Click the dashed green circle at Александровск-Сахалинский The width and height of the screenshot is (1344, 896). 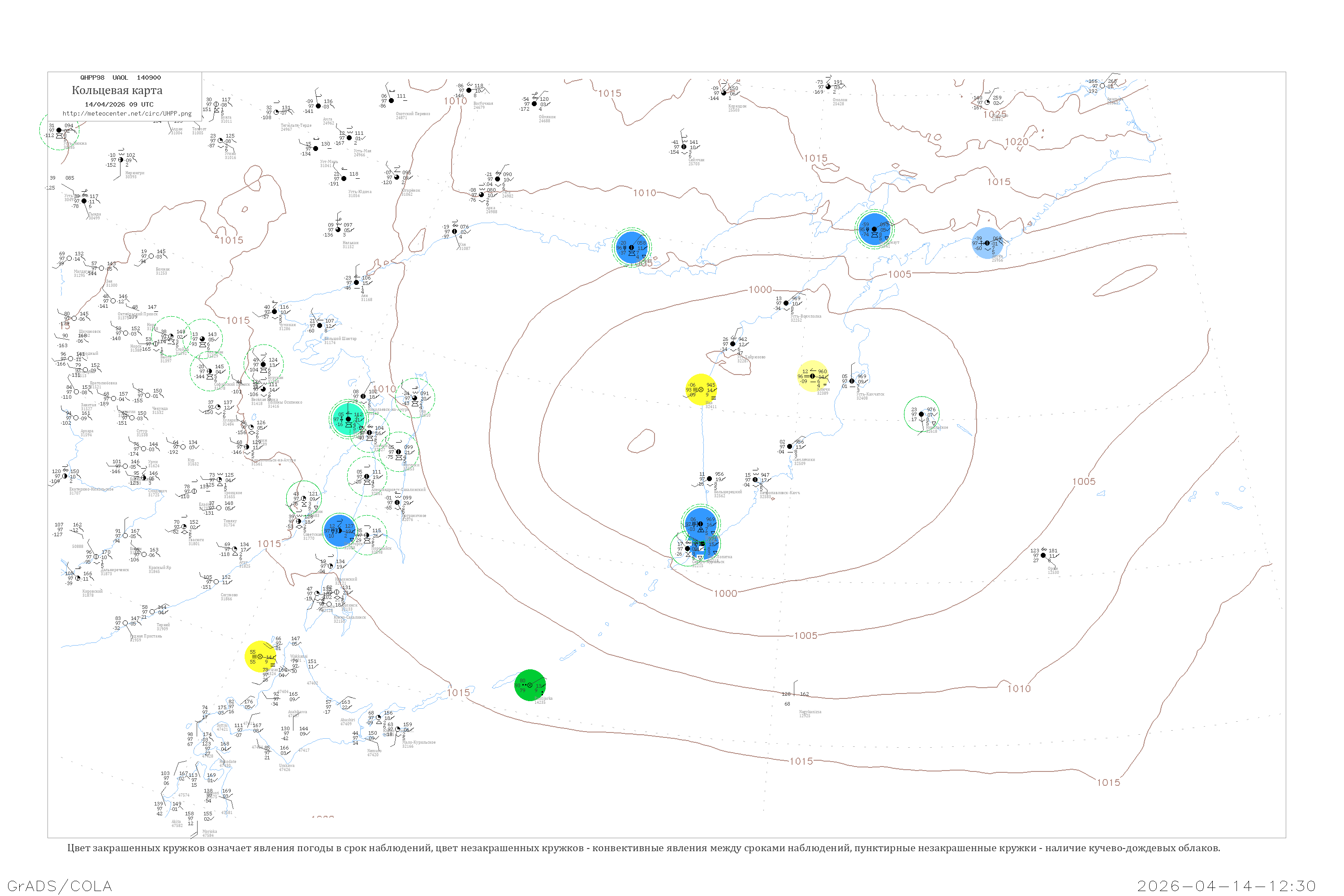pos(366,476)
